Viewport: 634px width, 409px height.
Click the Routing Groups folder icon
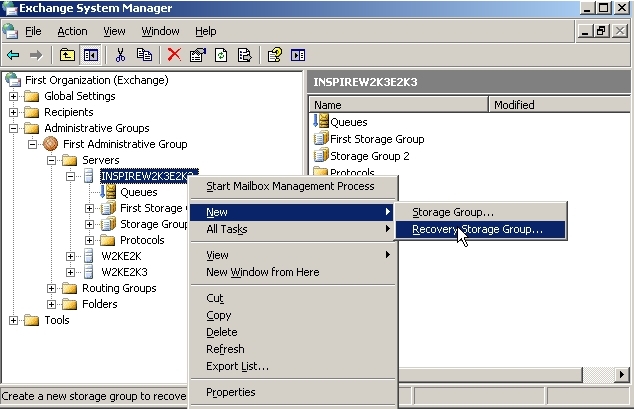tap(70, 288)
